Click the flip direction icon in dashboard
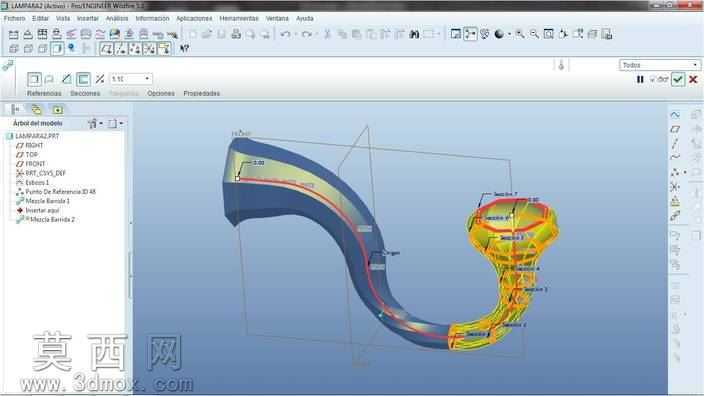Image resolution: width=704 pixels, height=396 pixels. pos(100,79)
